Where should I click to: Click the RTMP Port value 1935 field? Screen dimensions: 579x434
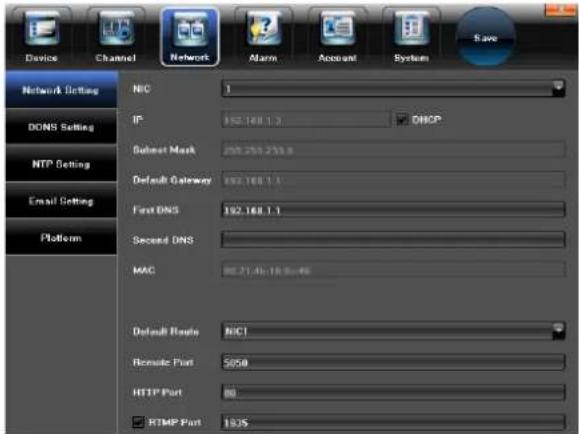393,423
